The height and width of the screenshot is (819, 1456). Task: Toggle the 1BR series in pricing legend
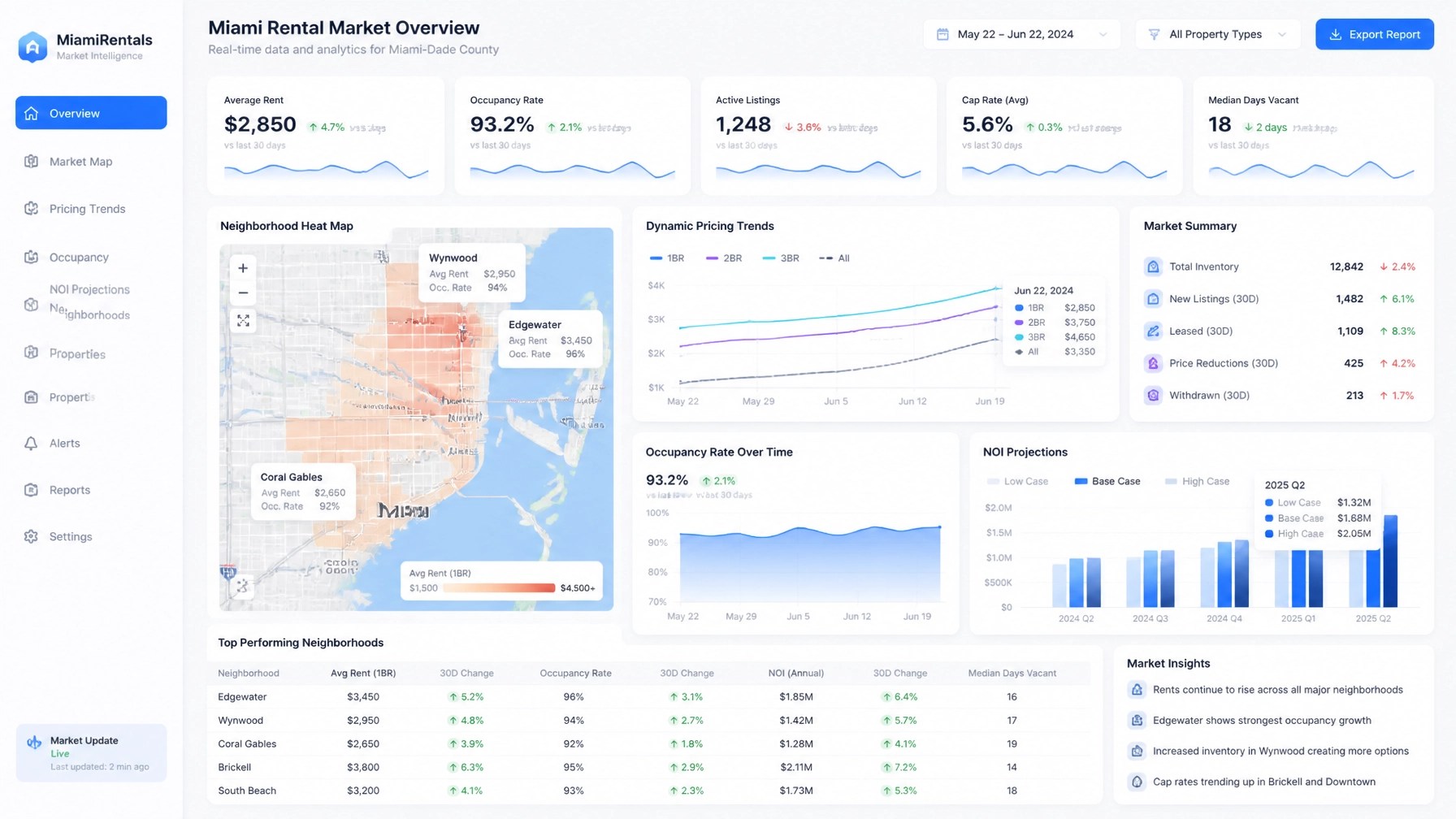tap(667, 258)
